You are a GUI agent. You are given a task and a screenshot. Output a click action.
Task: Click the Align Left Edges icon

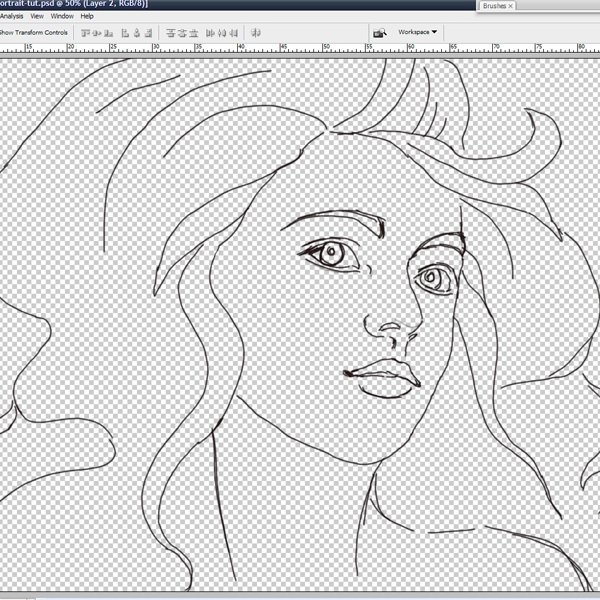click(x=128, y=32)
